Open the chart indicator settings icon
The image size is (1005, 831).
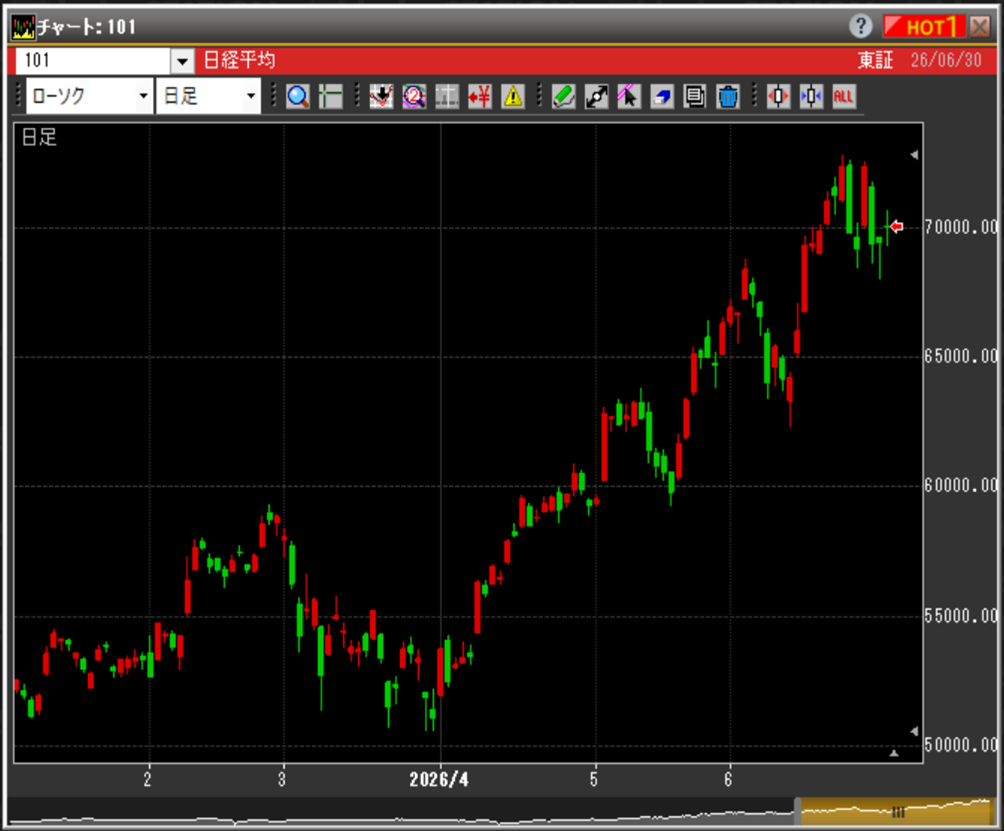(x=381, y=97)
